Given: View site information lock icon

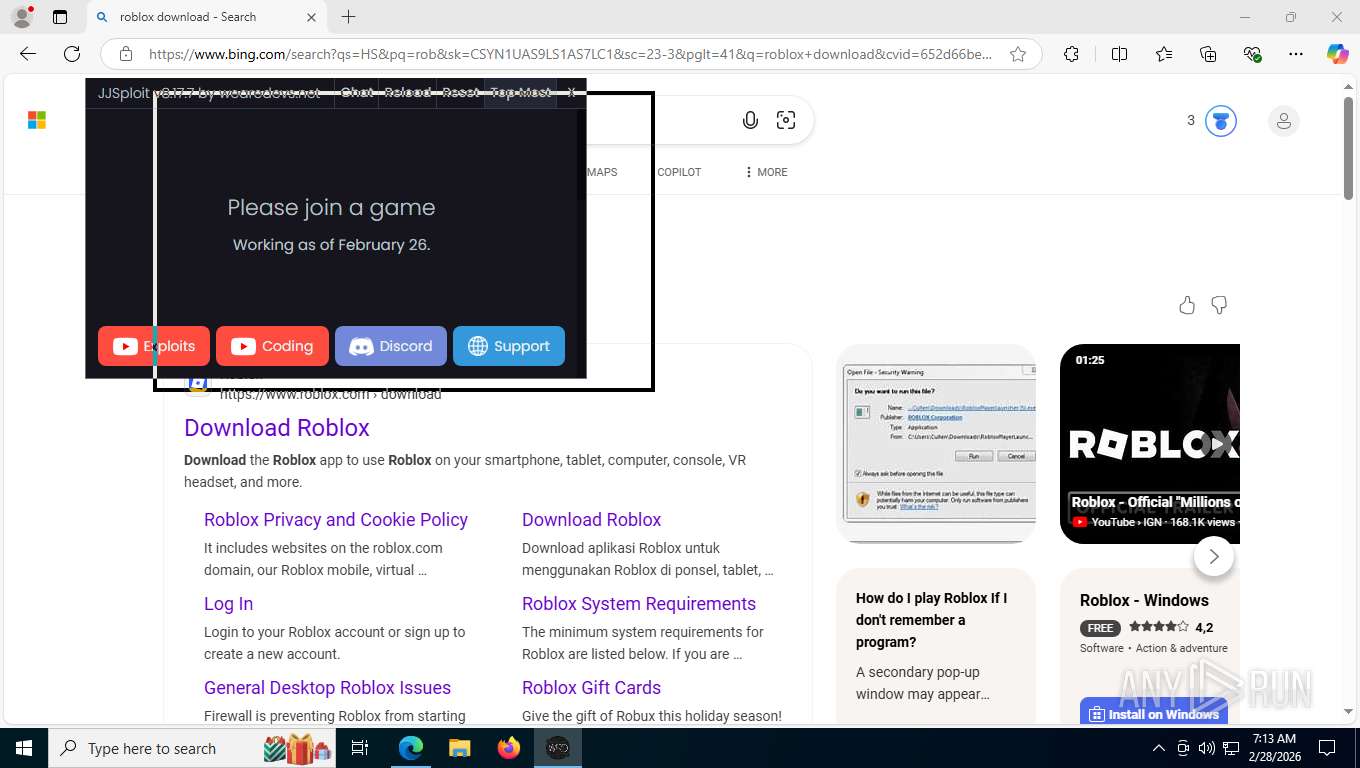Looking at the screenshot, I should tap(126, 54).
